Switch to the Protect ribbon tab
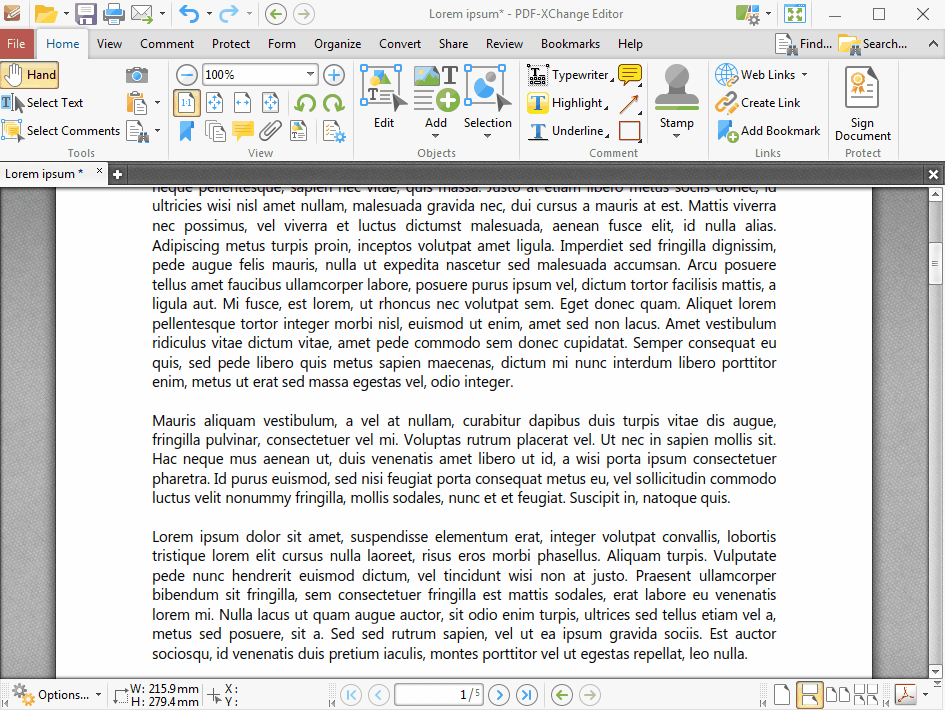 pos(231,44)
